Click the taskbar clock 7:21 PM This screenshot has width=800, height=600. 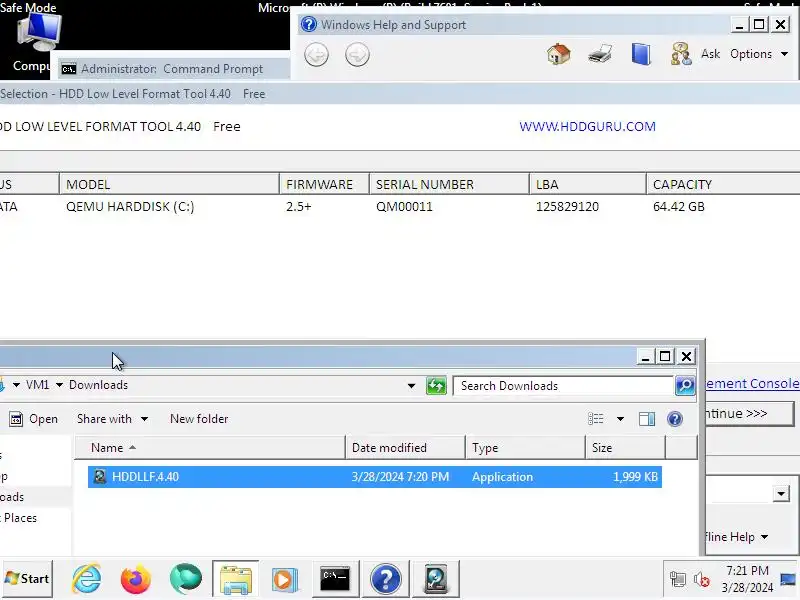click(747, 570)
